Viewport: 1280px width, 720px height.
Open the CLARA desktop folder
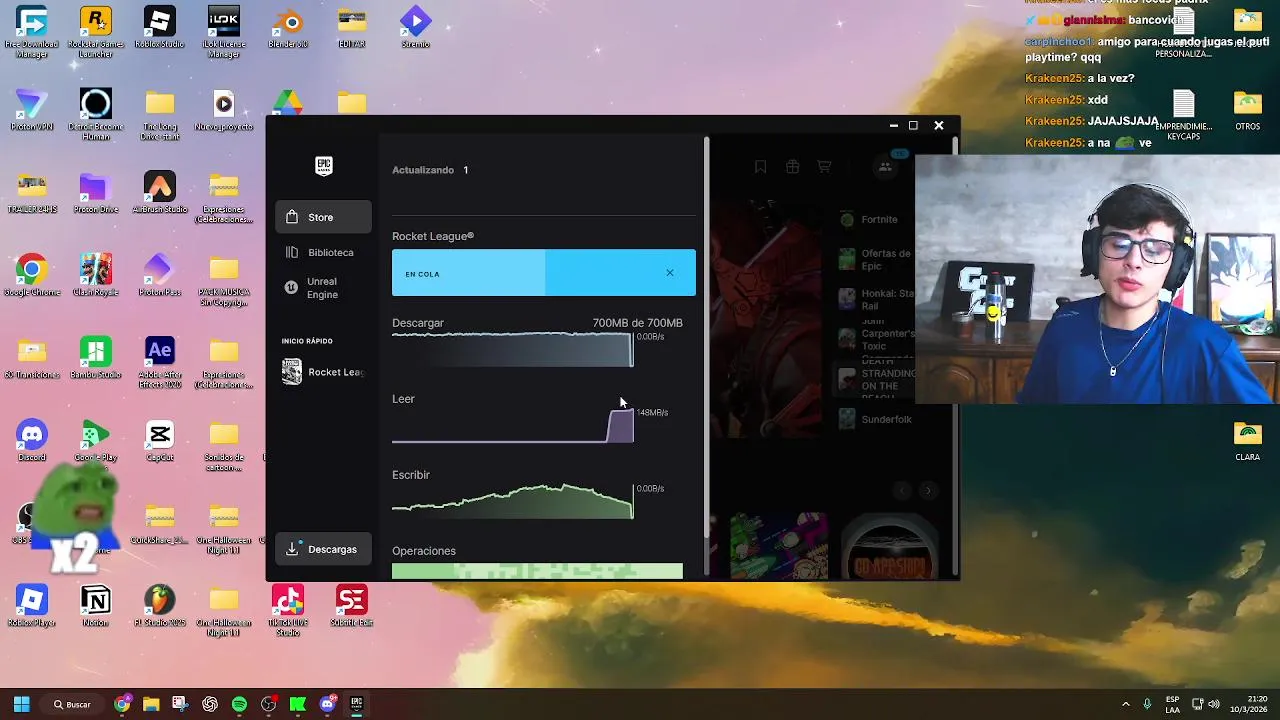[1248, 440]
